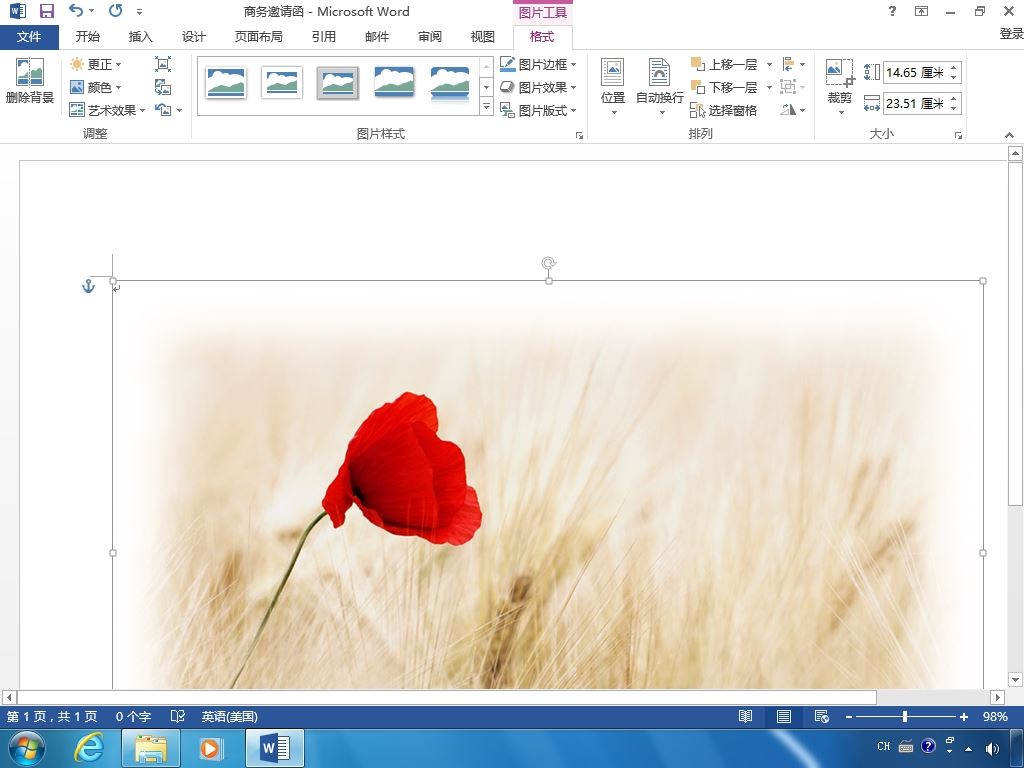Switch to the Page Layout (页面布局) tab
The image size is (1024, 768).
coord(259,37)
